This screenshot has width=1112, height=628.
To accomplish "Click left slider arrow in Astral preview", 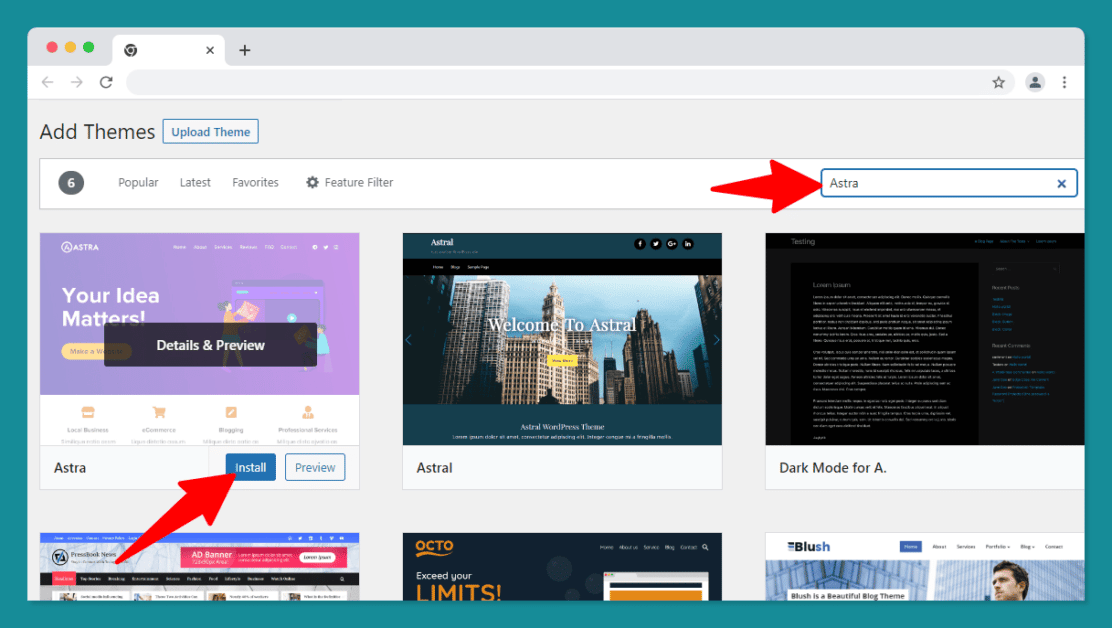I will point(408,340).
